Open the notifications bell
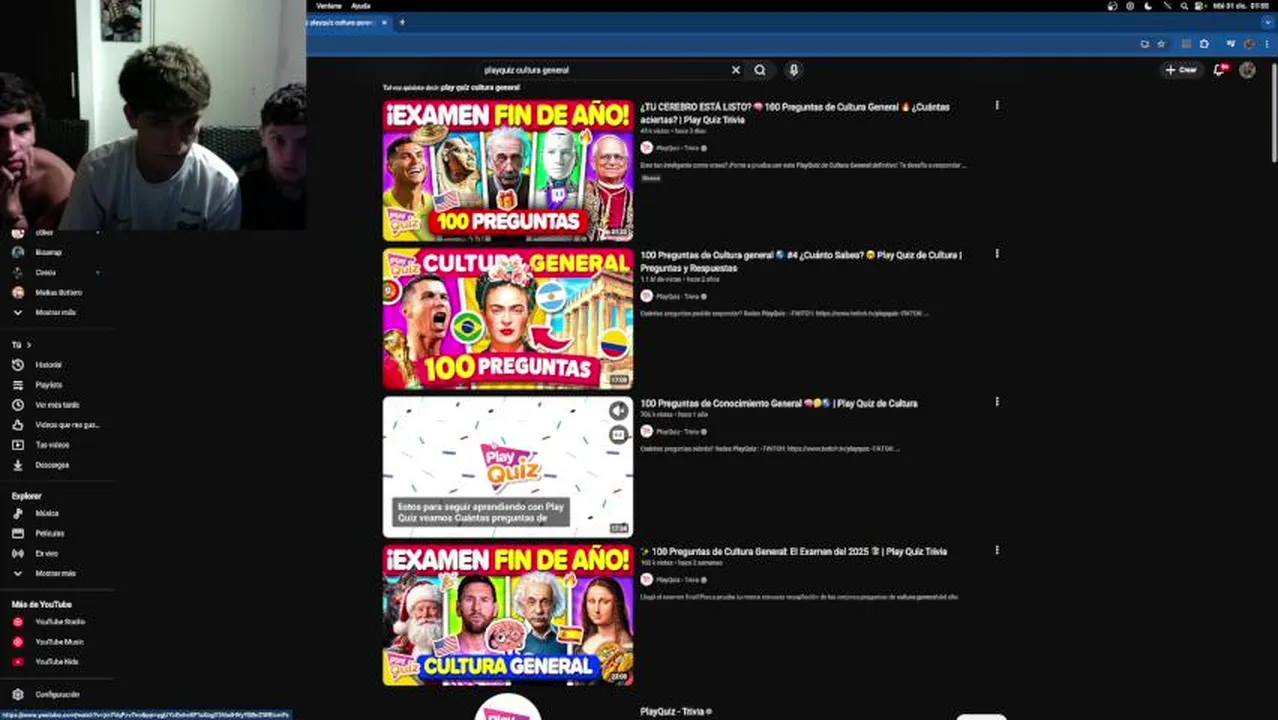 pos(1219,70)
